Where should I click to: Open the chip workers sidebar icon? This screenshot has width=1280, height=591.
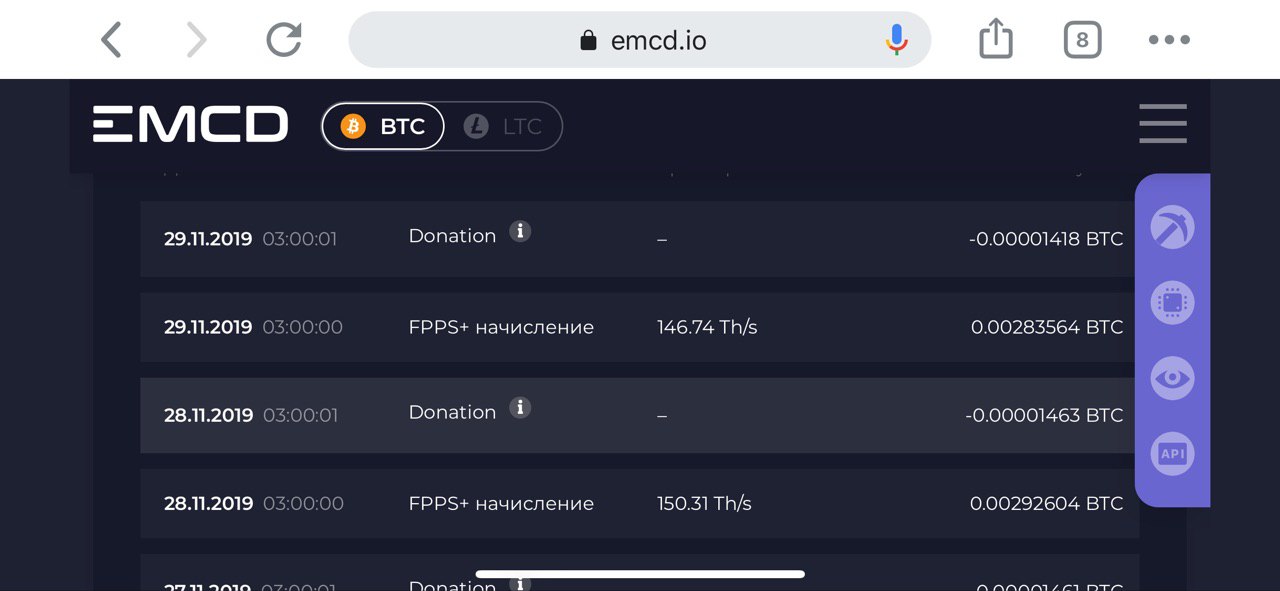[x=1172, y=303]
